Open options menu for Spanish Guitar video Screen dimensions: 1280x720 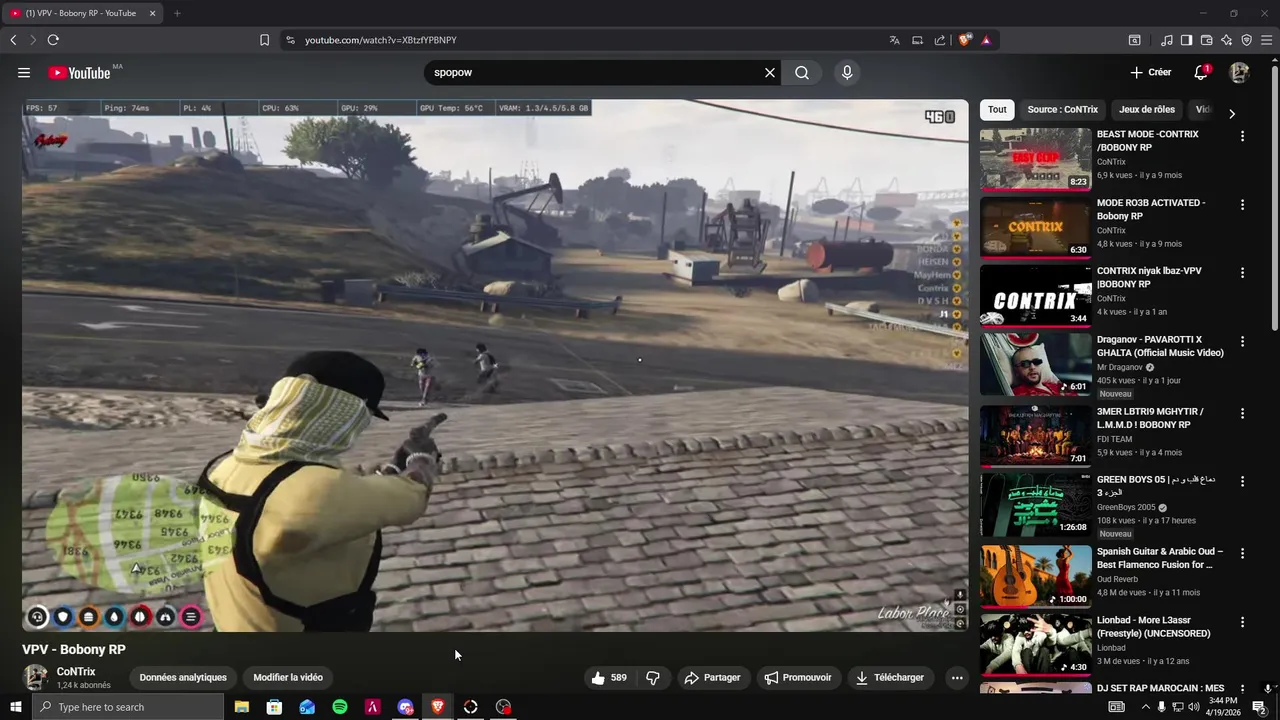click(1243, 553)
